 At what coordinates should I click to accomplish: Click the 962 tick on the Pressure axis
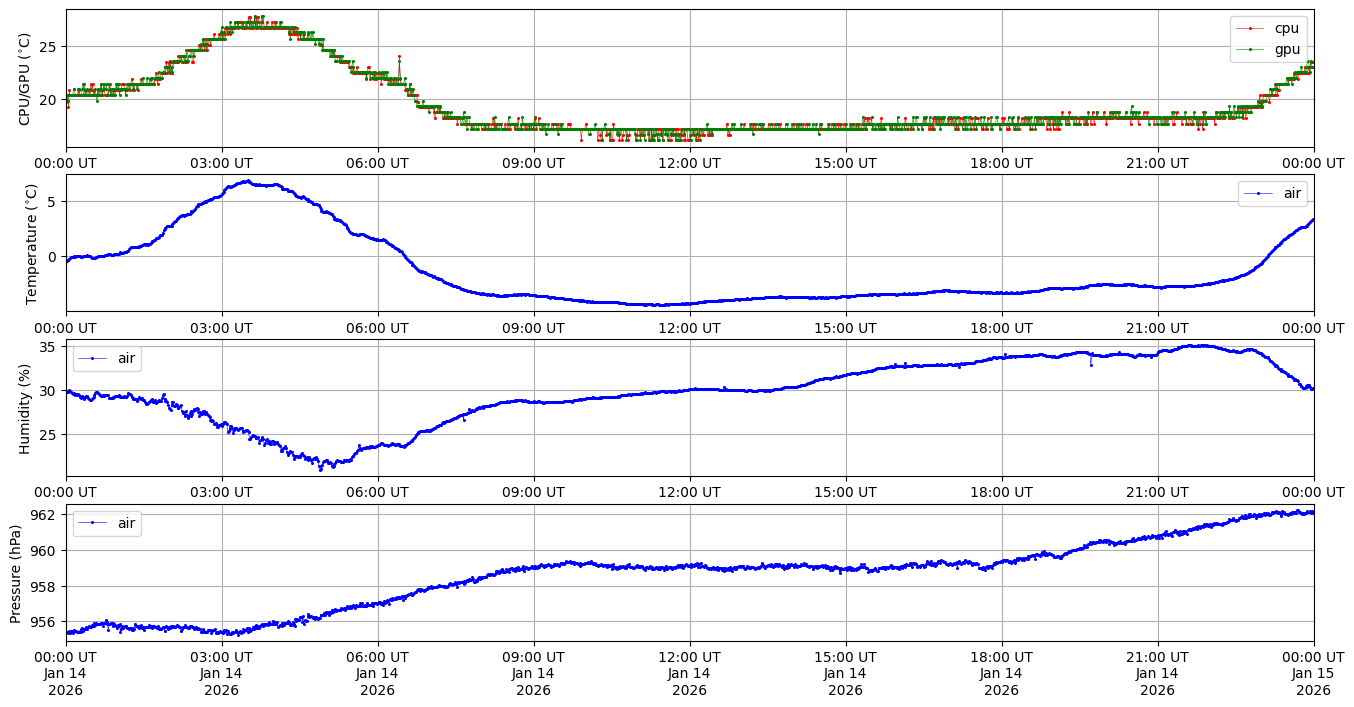pyautogui.click(x=46, y=515)
